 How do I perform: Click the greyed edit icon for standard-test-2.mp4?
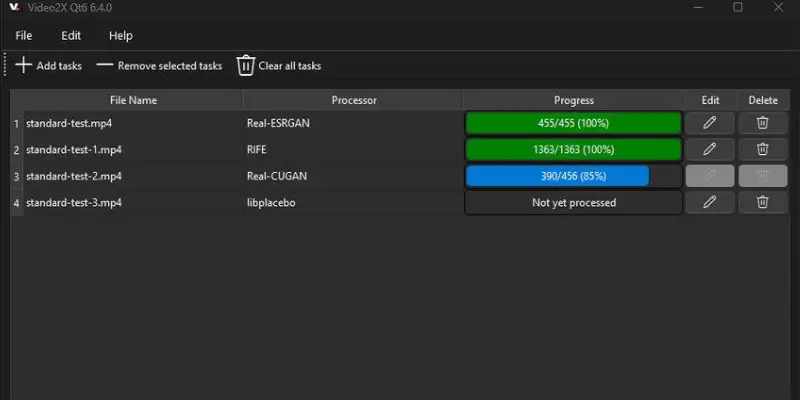709,176
